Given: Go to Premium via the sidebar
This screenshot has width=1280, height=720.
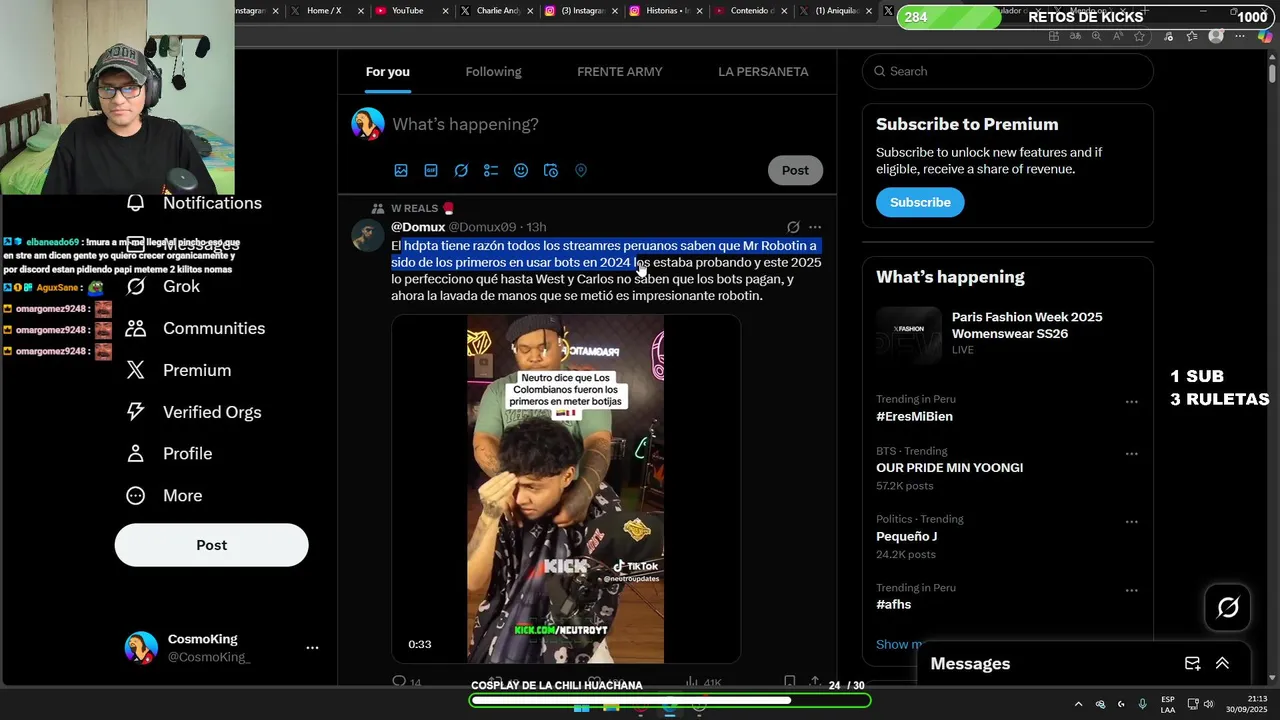Looking at the screenshot, I should point(178,370).
